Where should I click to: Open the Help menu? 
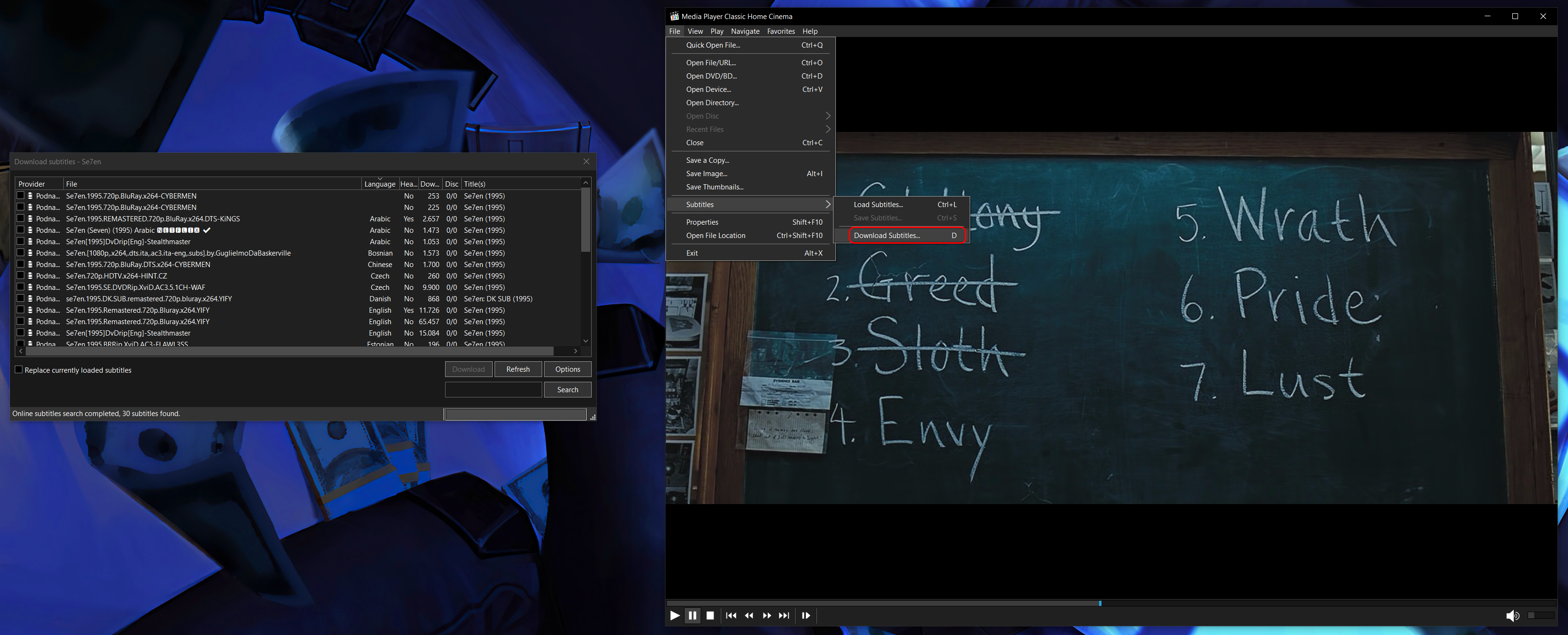(810, 31)
